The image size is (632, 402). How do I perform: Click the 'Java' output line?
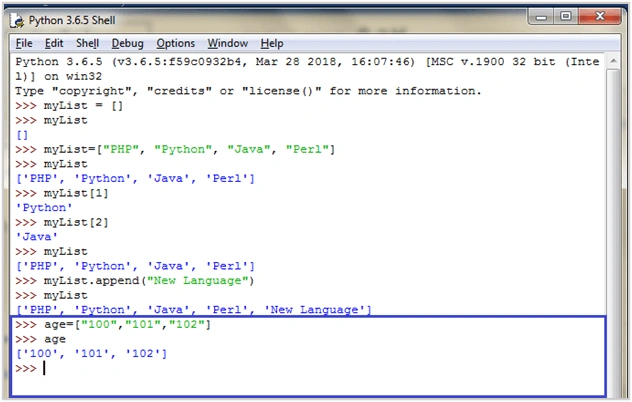coord(37,237)
